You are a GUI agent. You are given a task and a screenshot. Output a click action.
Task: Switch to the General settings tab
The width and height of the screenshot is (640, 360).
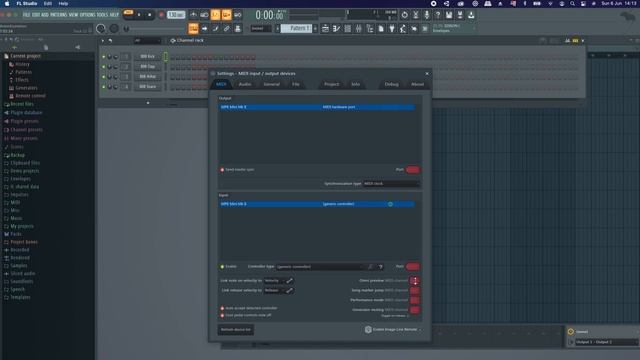tap(271, 84)
